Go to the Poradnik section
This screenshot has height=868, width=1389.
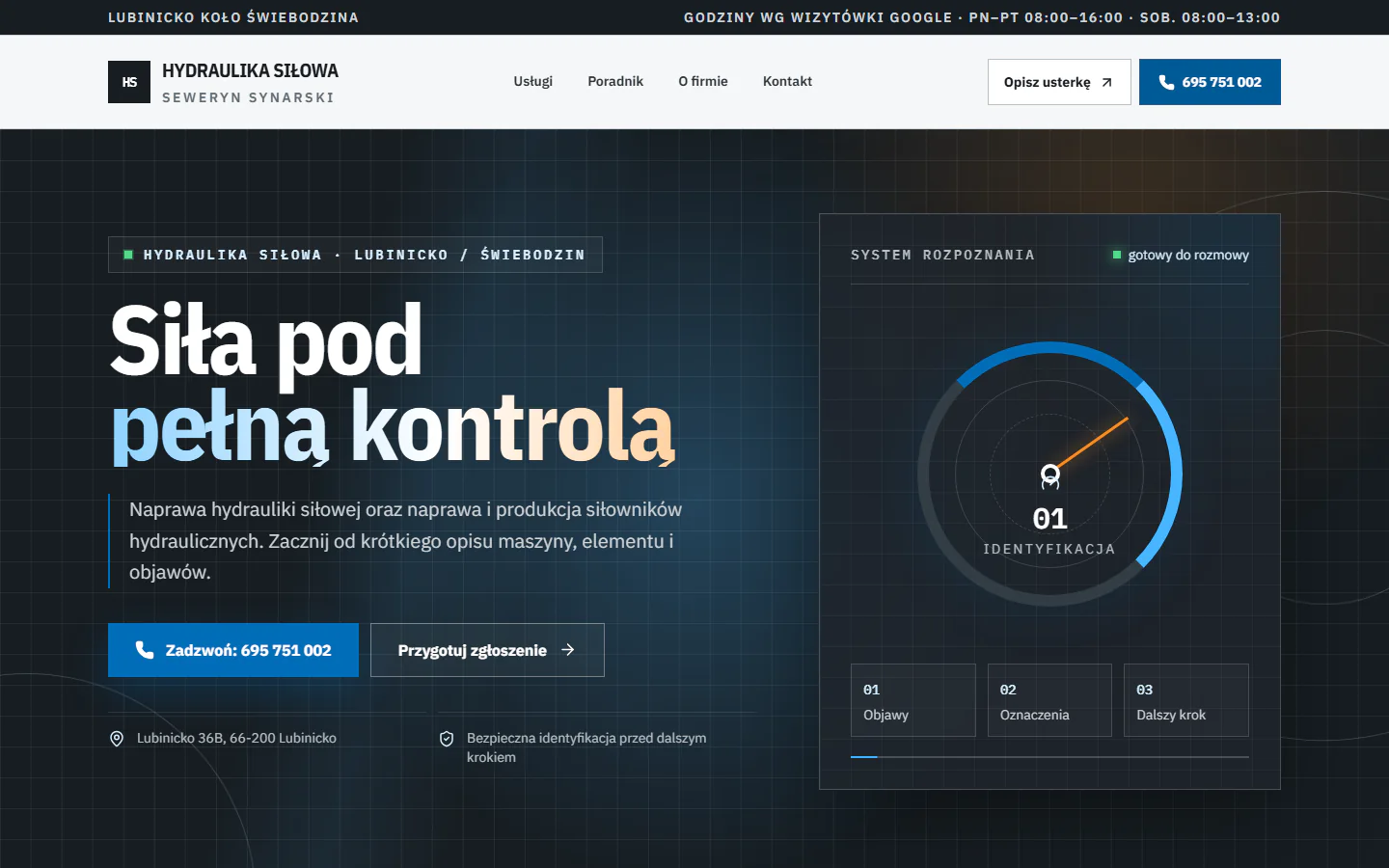pyautogui.click(x=615, y=81)
